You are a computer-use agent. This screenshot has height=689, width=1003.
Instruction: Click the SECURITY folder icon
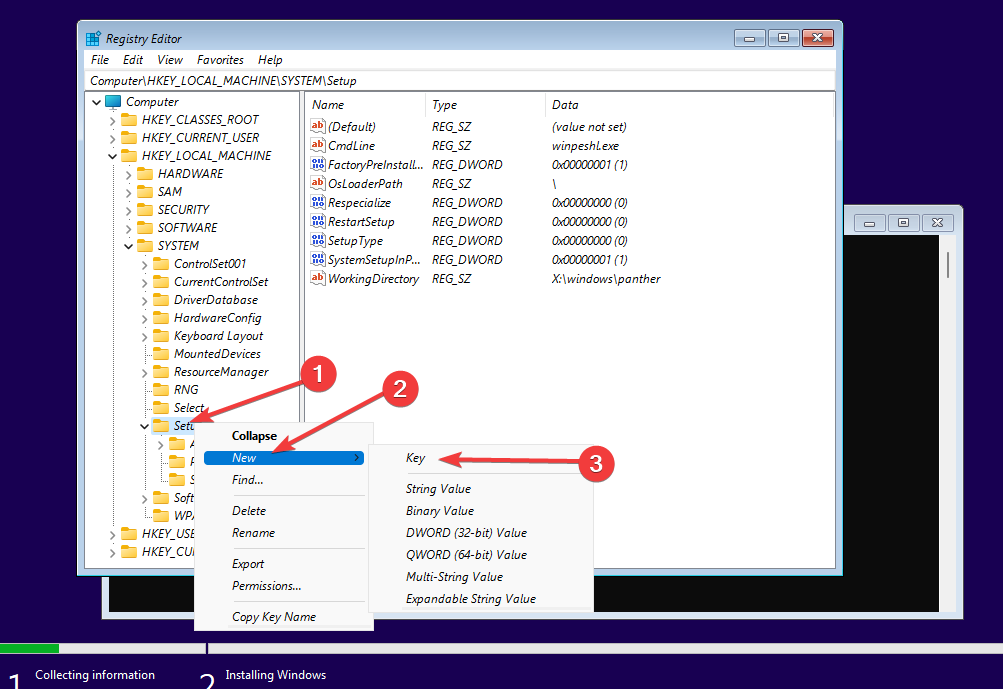tap(145, 209)
